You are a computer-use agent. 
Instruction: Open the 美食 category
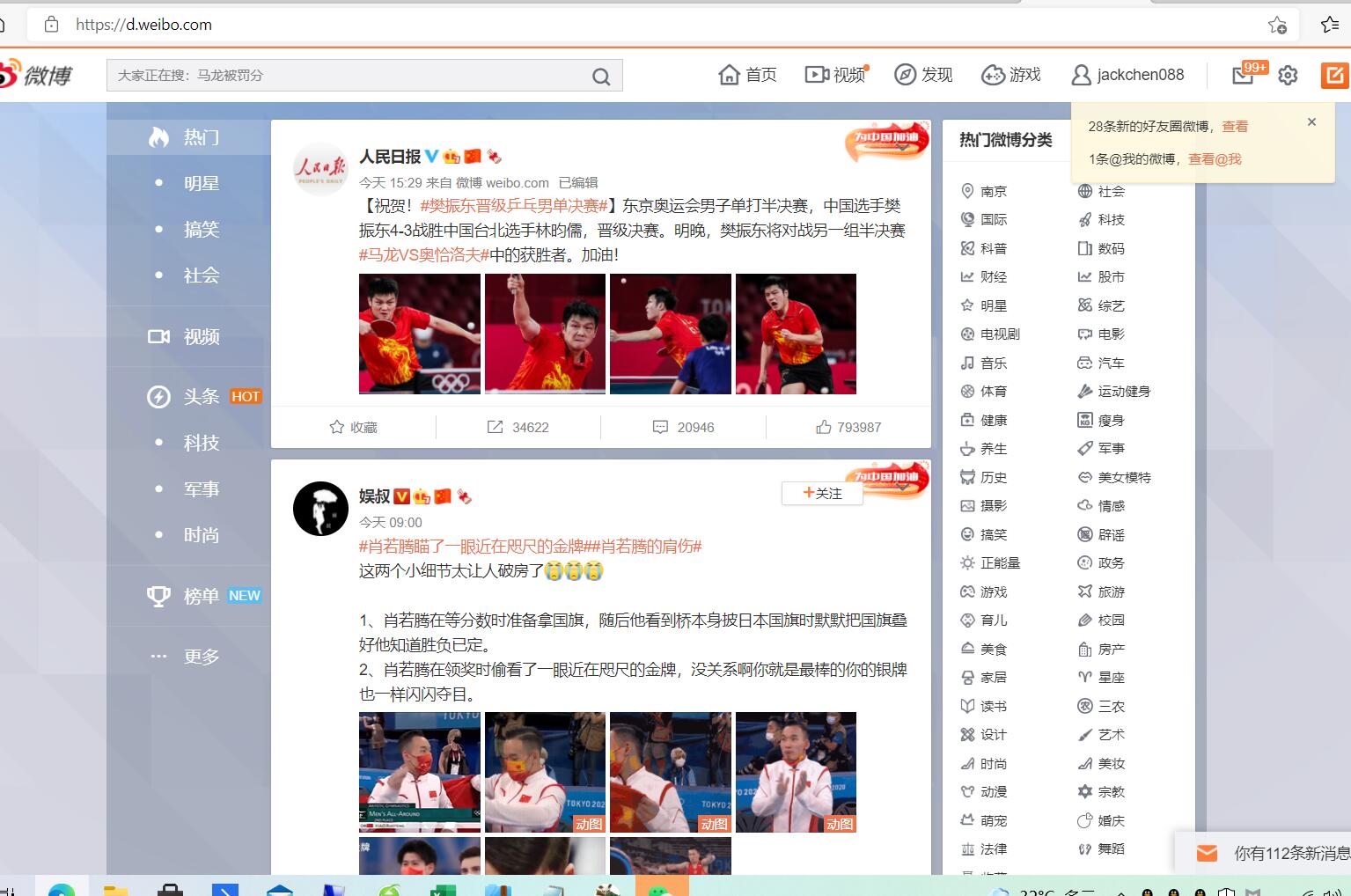984,649
